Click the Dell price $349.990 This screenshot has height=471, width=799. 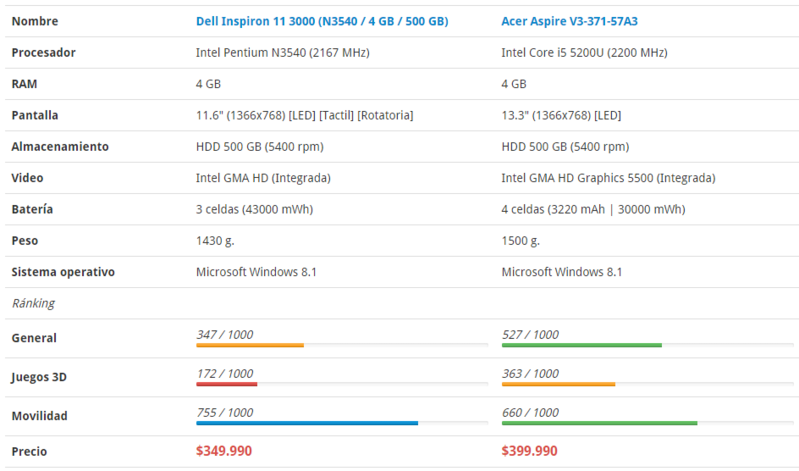tap(224, 451)
